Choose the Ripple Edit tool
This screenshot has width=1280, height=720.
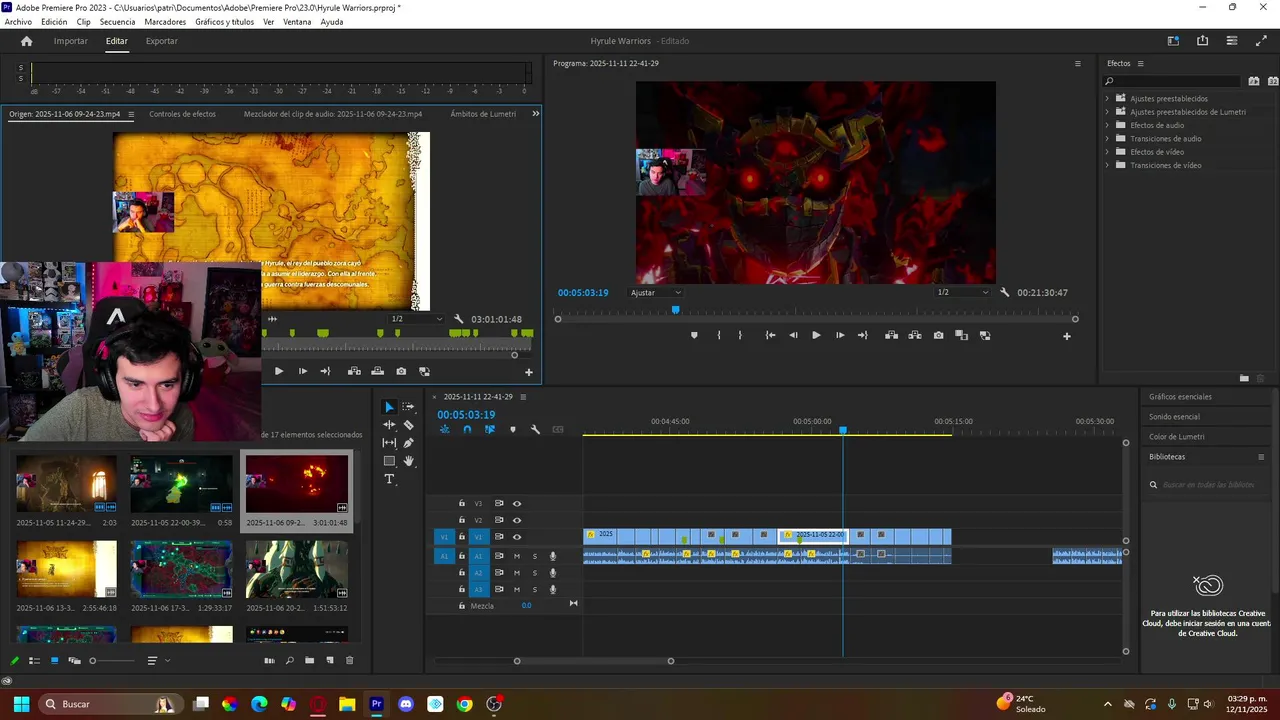tap(389, 425)
